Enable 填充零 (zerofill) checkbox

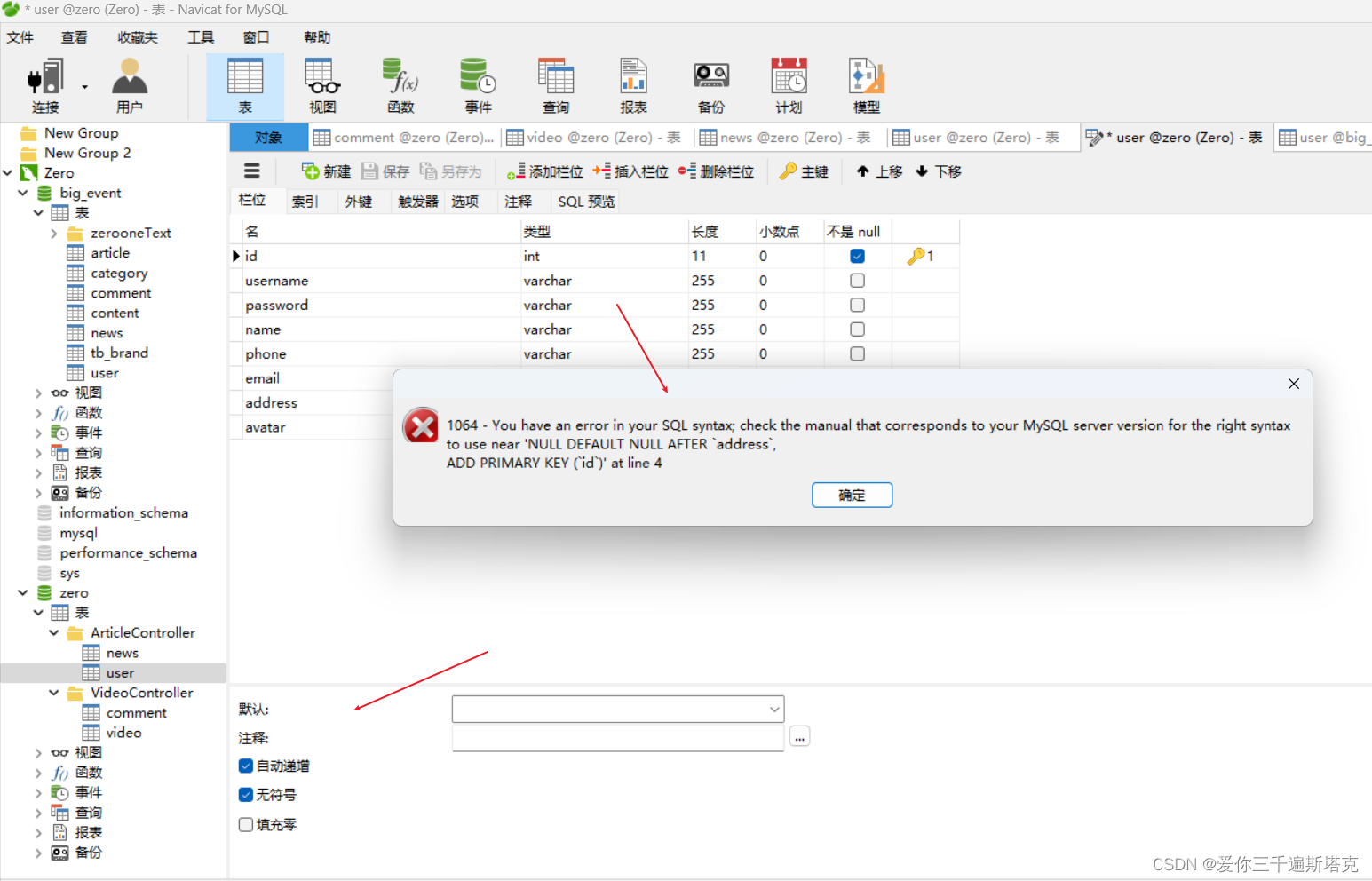click(246, 824)
